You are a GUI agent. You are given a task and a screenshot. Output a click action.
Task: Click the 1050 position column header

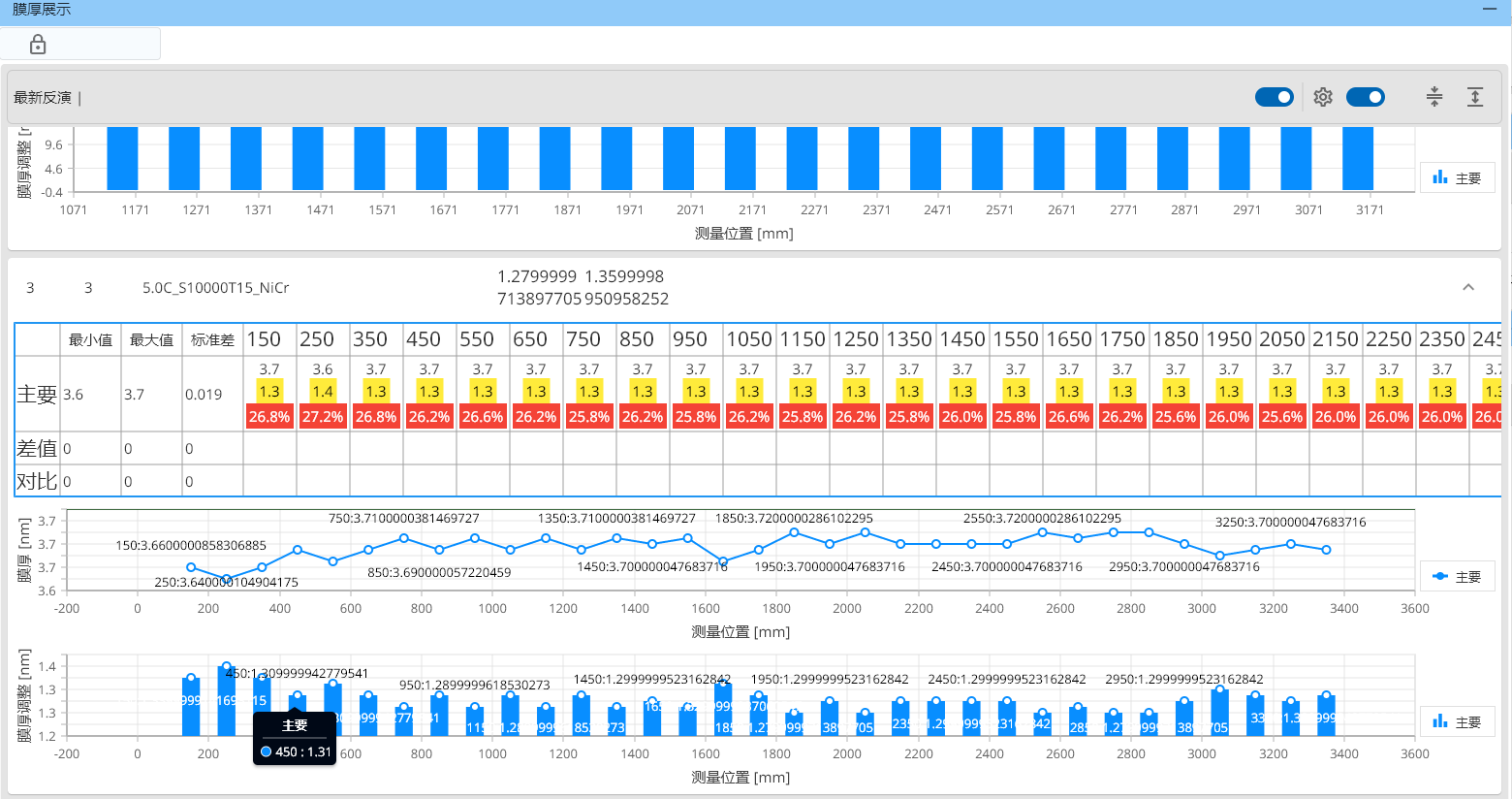tap(749, 339)
